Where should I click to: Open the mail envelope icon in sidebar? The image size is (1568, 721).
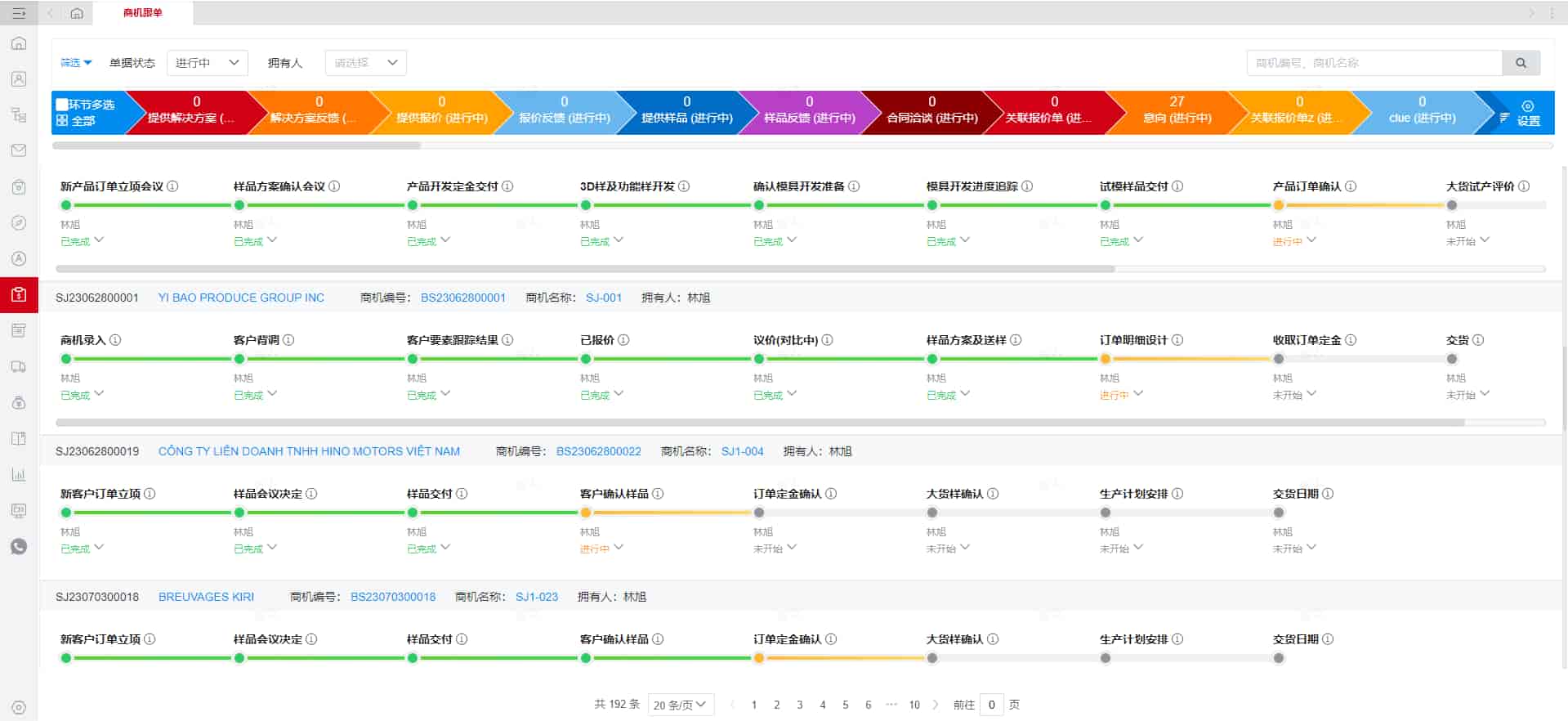(x=19, y=150)
